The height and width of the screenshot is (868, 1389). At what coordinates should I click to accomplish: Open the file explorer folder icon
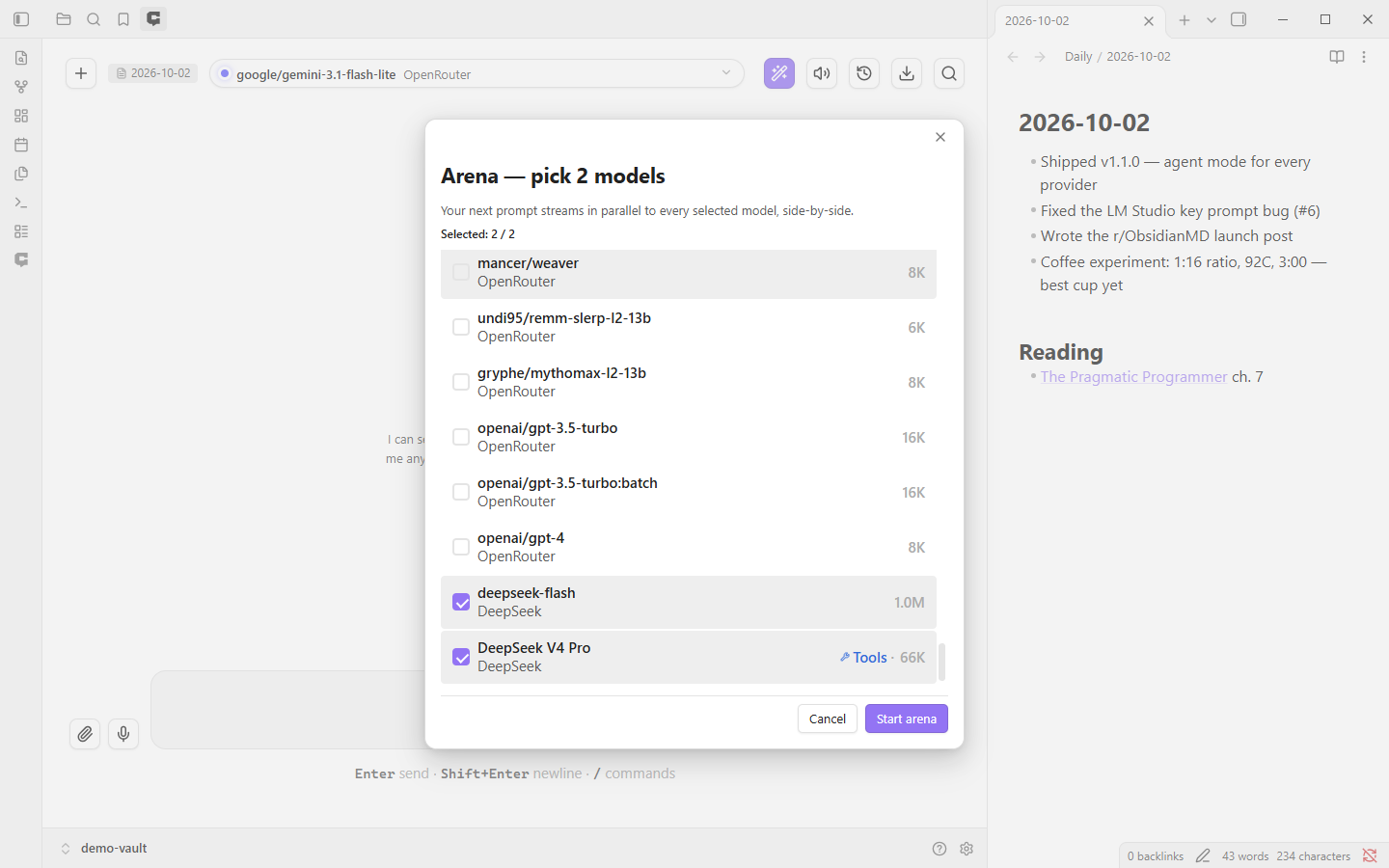(64, 19)
